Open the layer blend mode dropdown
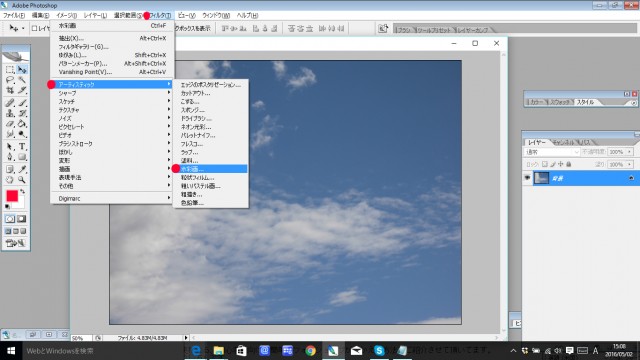 tap(552, 152)
